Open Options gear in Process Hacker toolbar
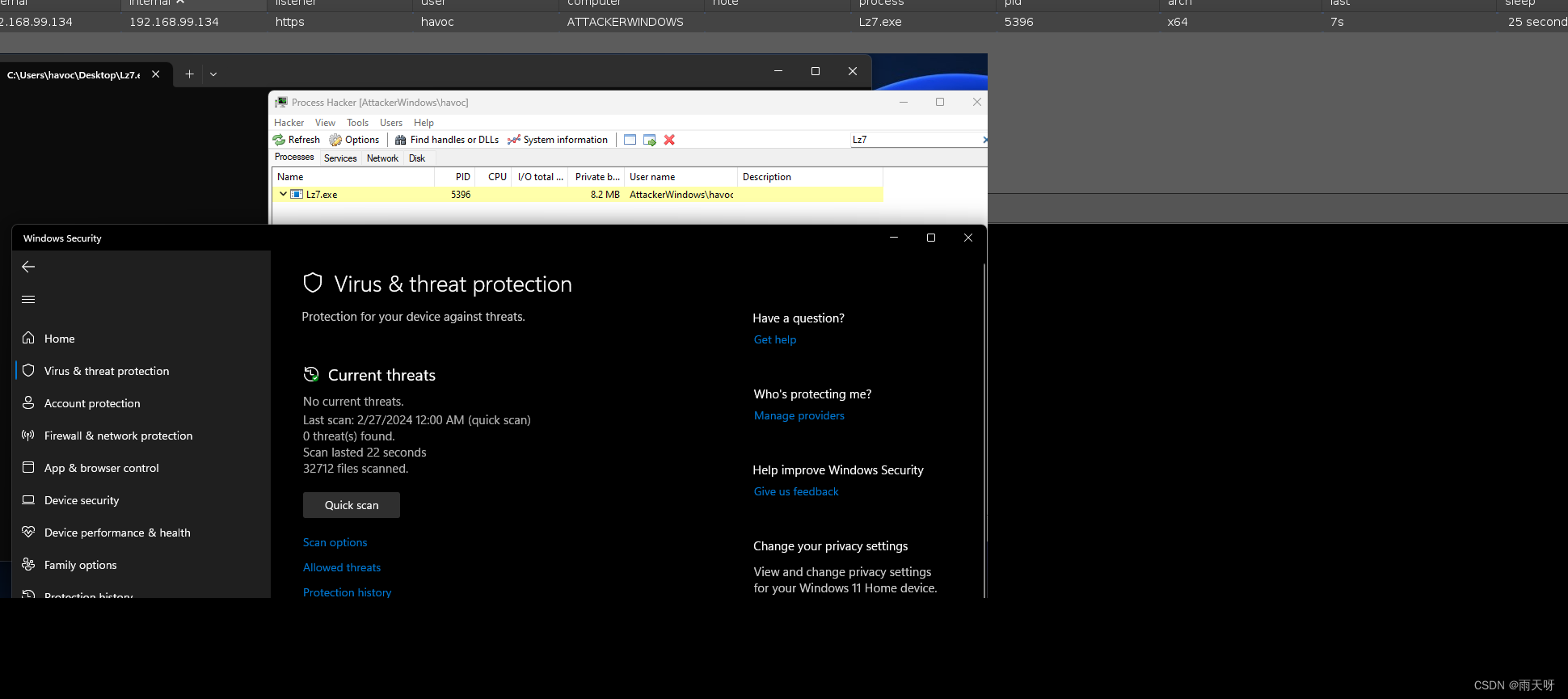The height and width of the screenshot is (699, 1568). 335,140
